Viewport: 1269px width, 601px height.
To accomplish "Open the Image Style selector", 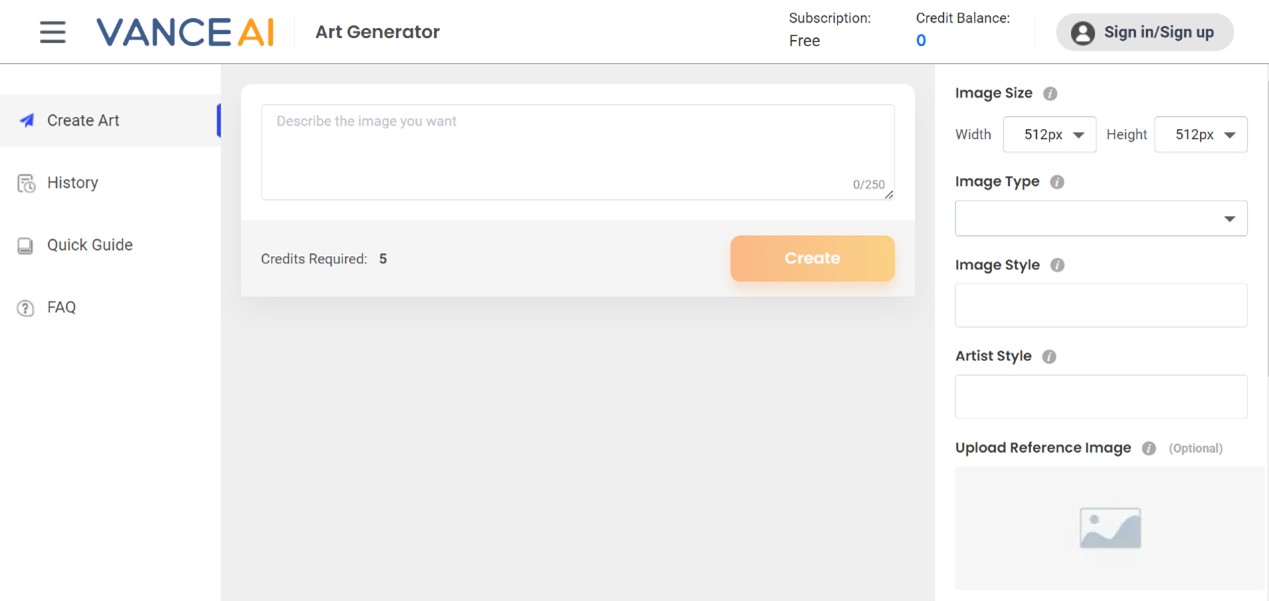I will pyautogui.click(x=1100, y=304).
